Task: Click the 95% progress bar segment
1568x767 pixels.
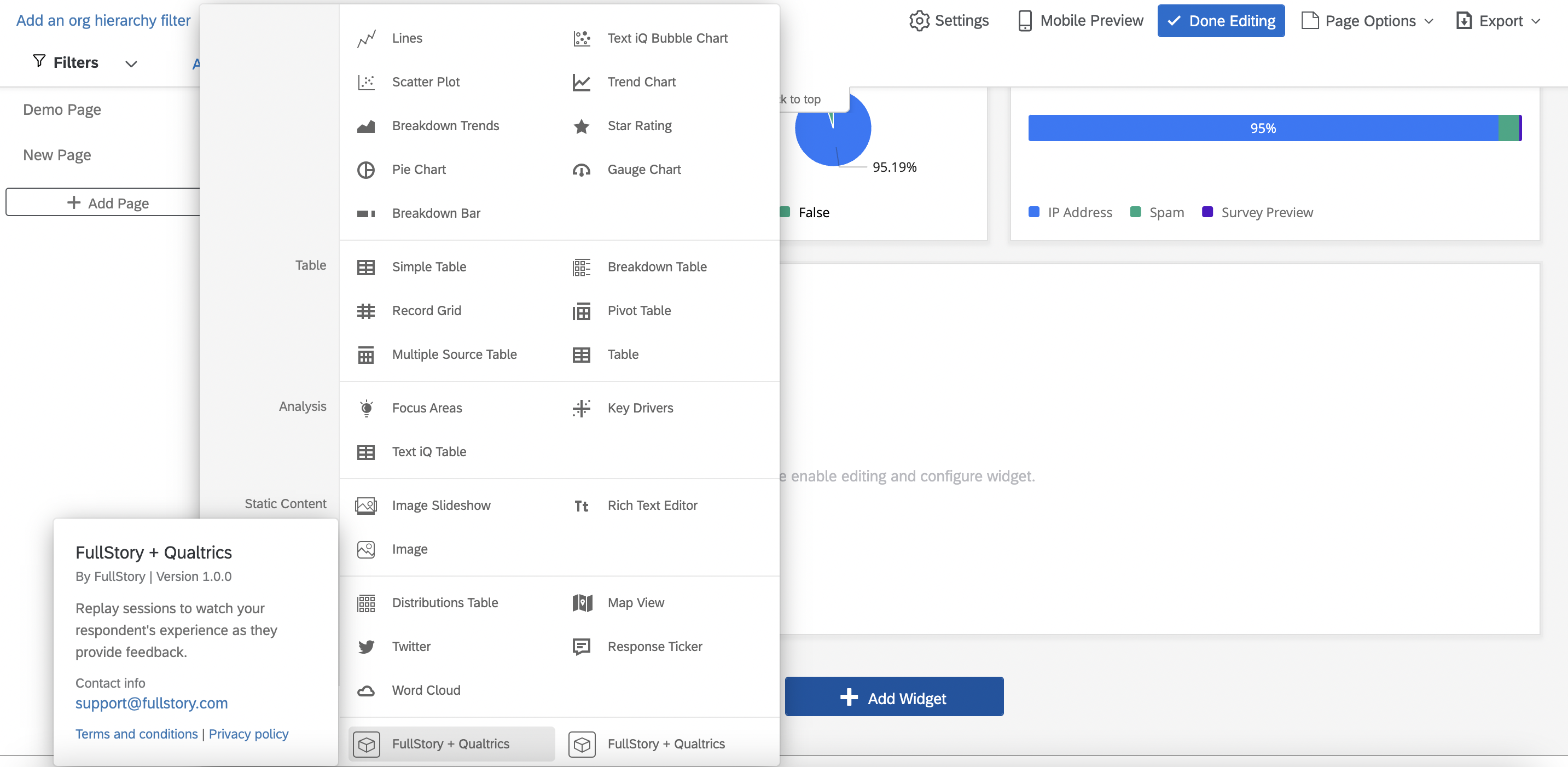Action: coord(1264,128)
